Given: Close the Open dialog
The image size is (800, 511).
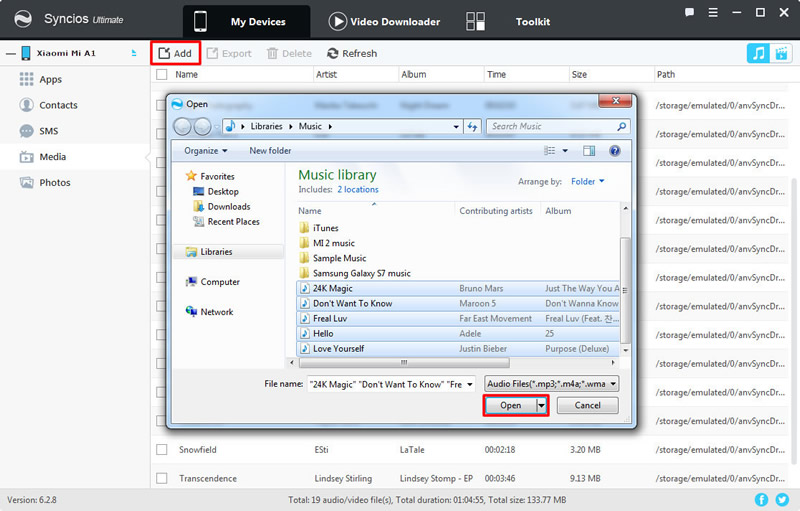Looking at the screenshot, I should 615,100.
